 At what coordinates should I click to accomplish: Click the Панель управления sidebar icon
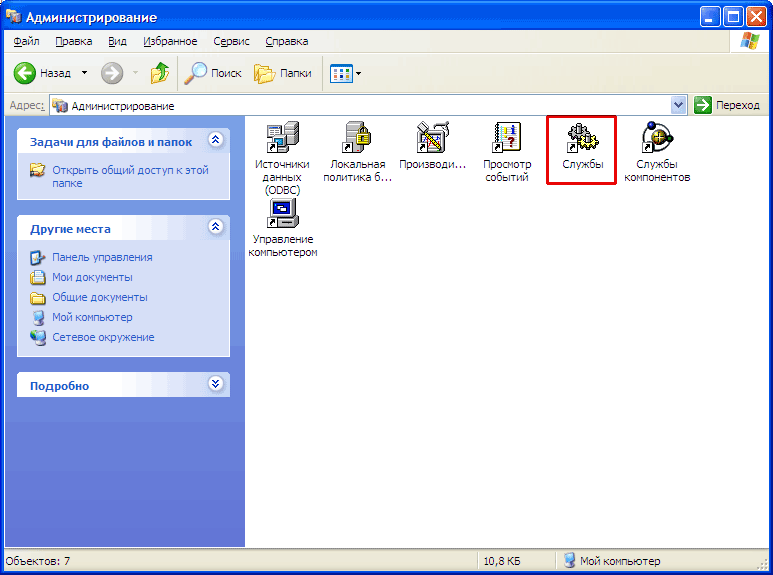click(37, 257)
